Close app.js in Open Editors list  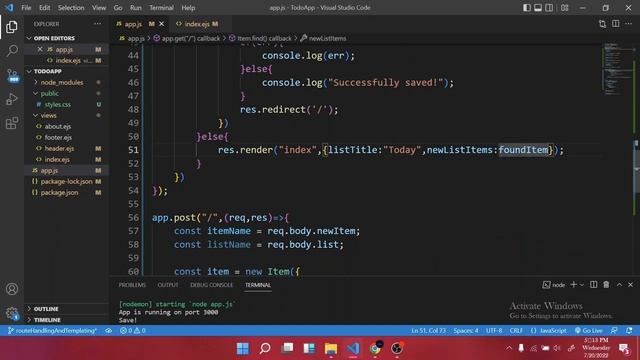40,49
